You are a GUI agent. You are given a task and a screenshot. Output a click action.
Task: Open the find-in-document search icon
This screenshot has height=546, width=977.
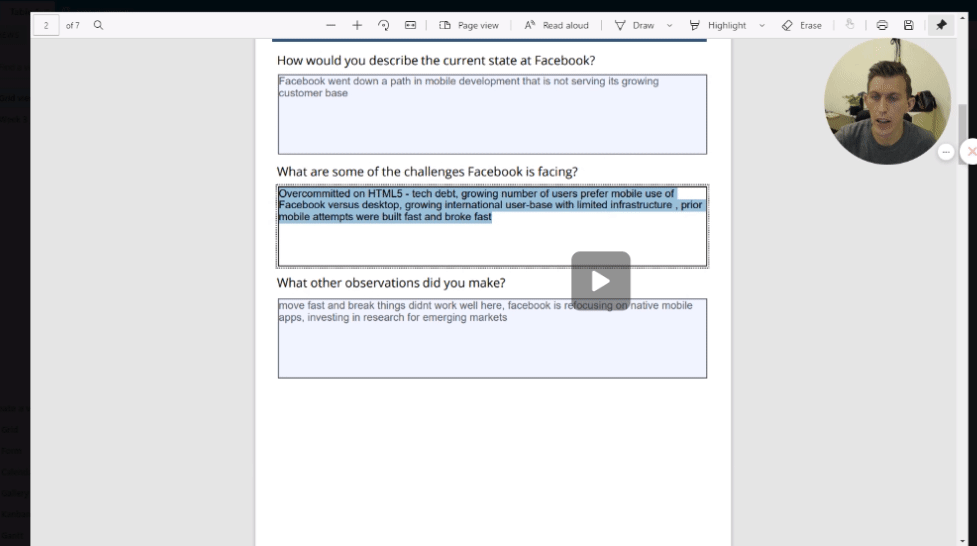click(98, 26)
